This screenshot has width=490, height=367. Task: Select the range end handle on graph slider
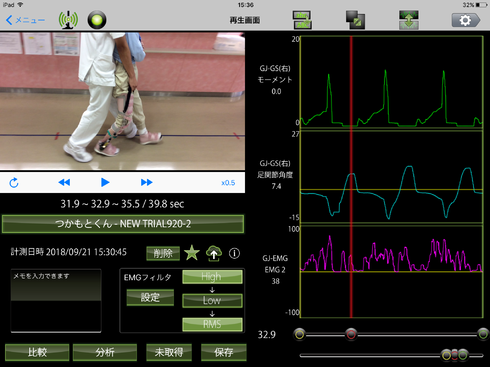(x=483, y=334)
